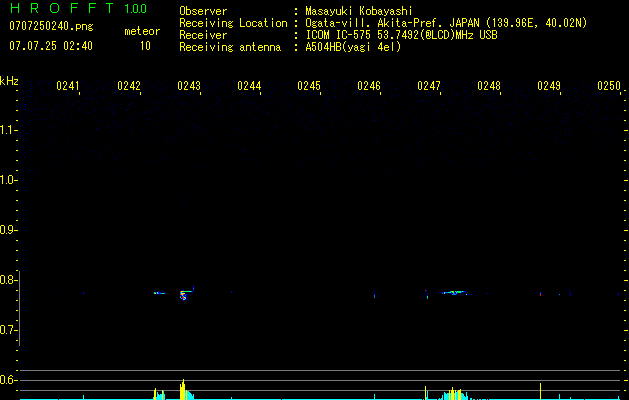This screenshot has height=400, width=629.
Task: Click the 0247 time marker
Action: tap(429, 86)
